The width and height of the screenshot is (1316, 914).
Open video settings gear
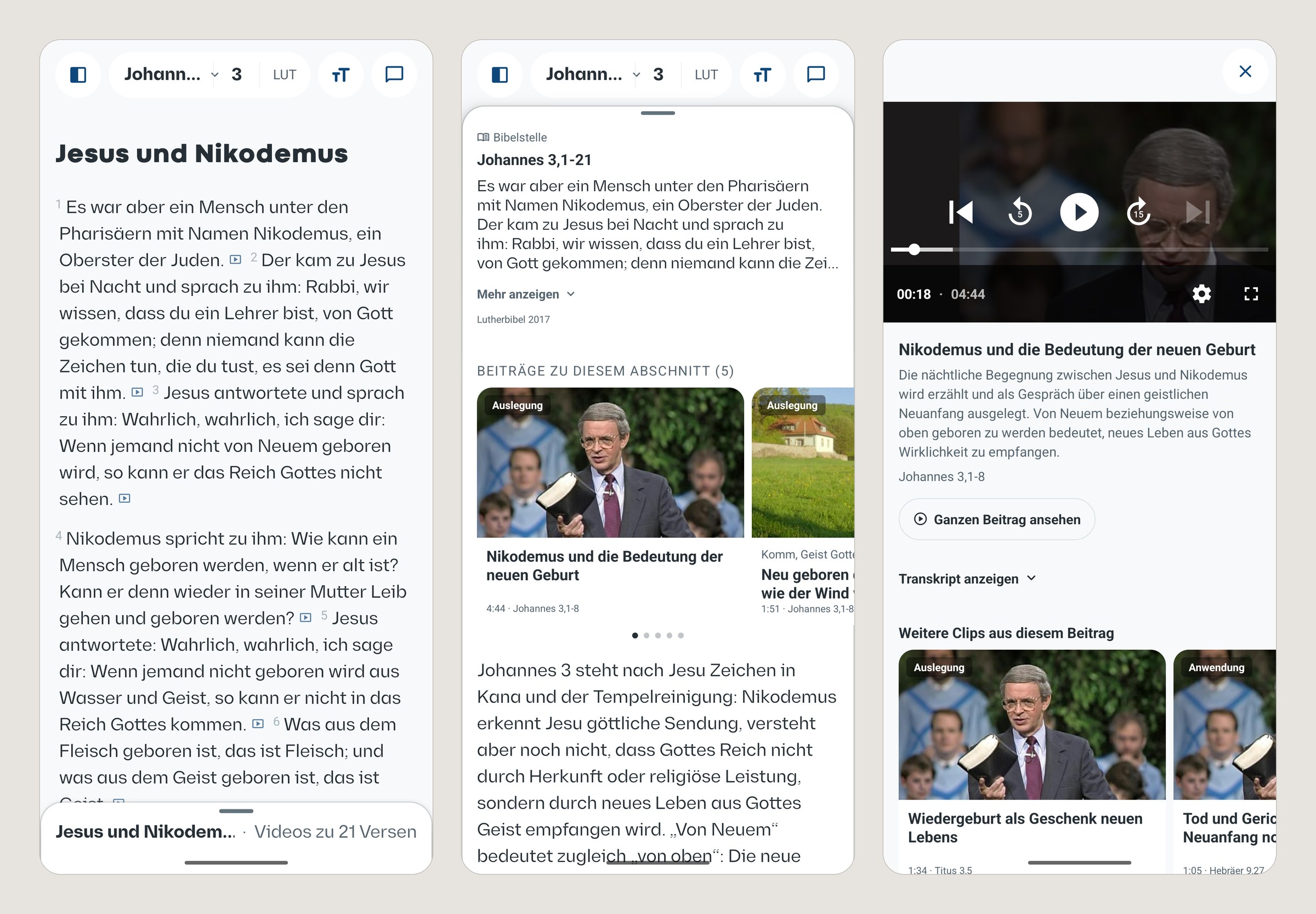coord(1201,294)
